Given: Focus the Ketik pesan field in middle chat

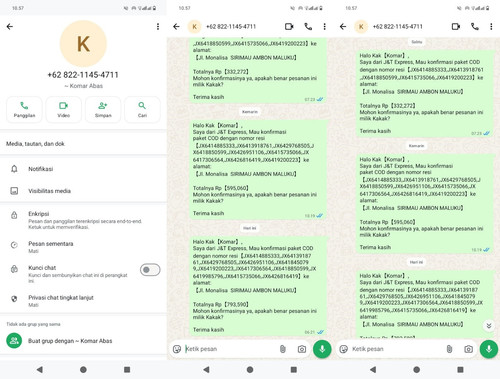Looking at the screenshot, I should click(231, 349).
